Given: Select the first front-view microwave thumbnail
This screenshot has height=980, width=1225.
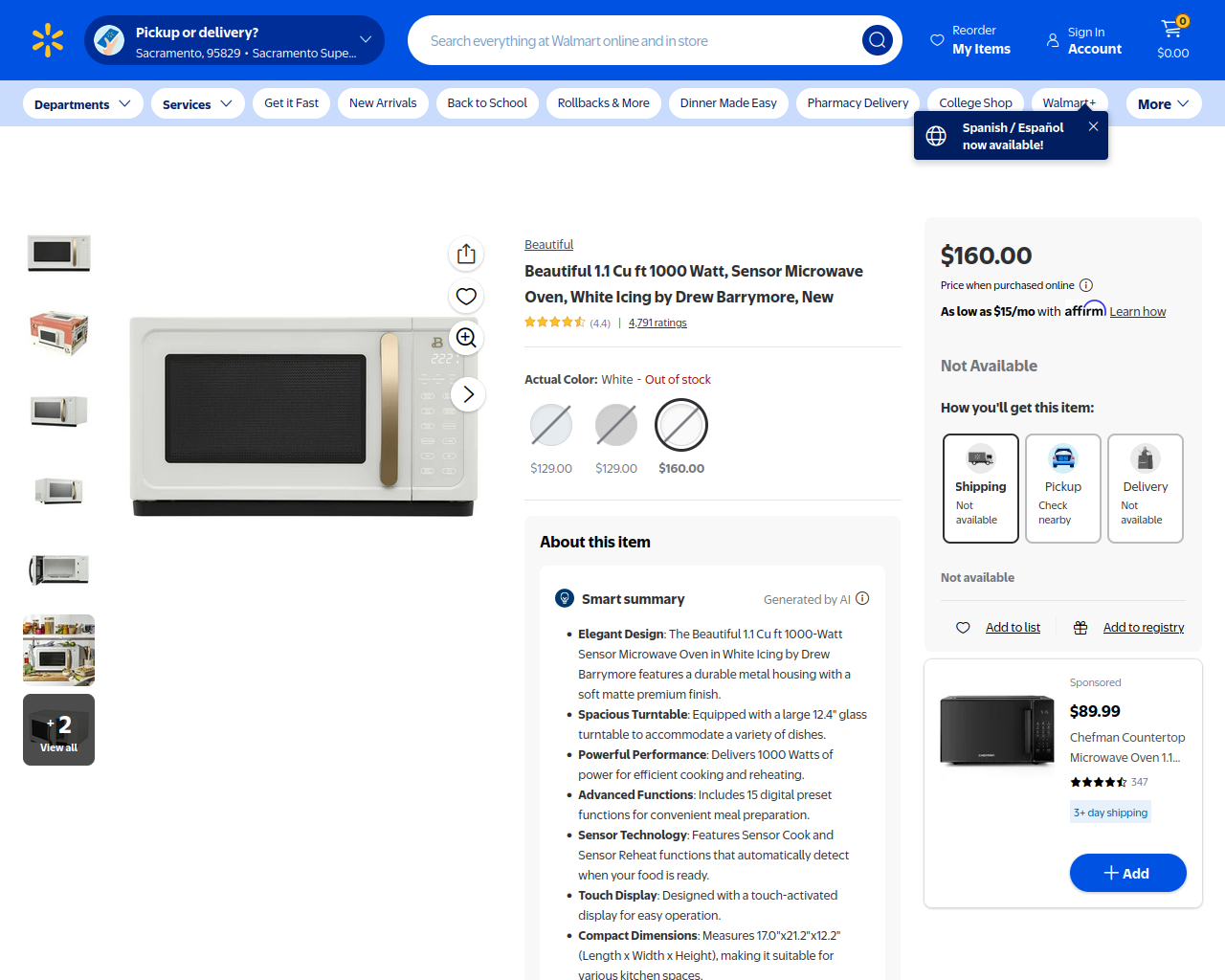Looking at the screenshot, I should 59,254.
